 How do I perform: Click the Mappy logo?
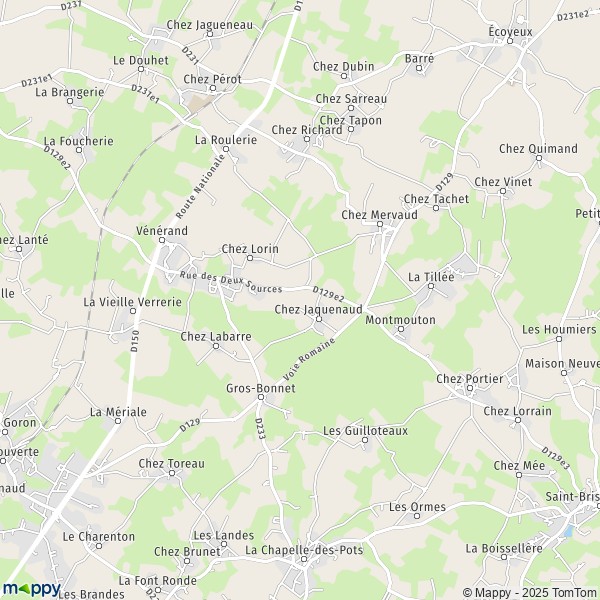pos(32,589)
